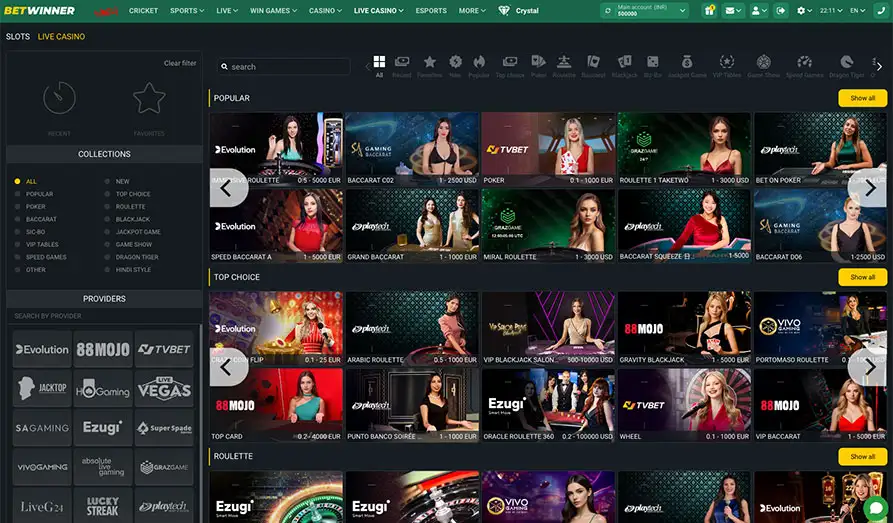Open Recent games clock in sidebar
This screenshot has width=893, height=523.
[59, 97]
